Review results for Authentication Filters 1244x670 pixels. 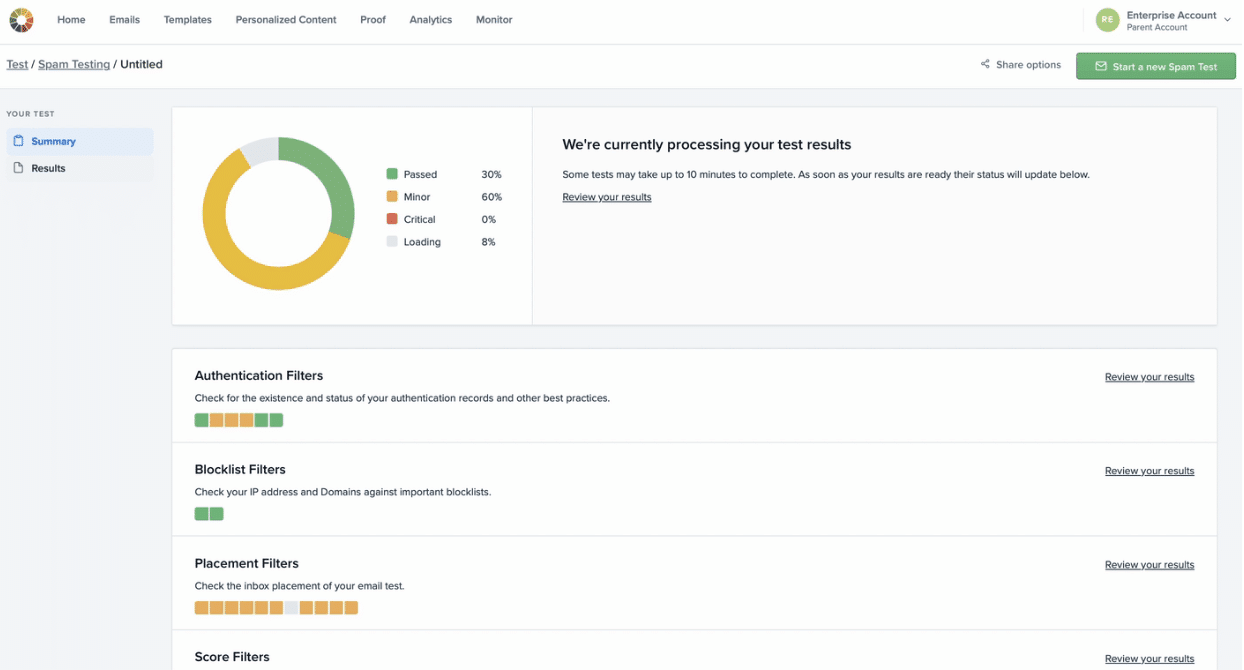[1149, 377]
